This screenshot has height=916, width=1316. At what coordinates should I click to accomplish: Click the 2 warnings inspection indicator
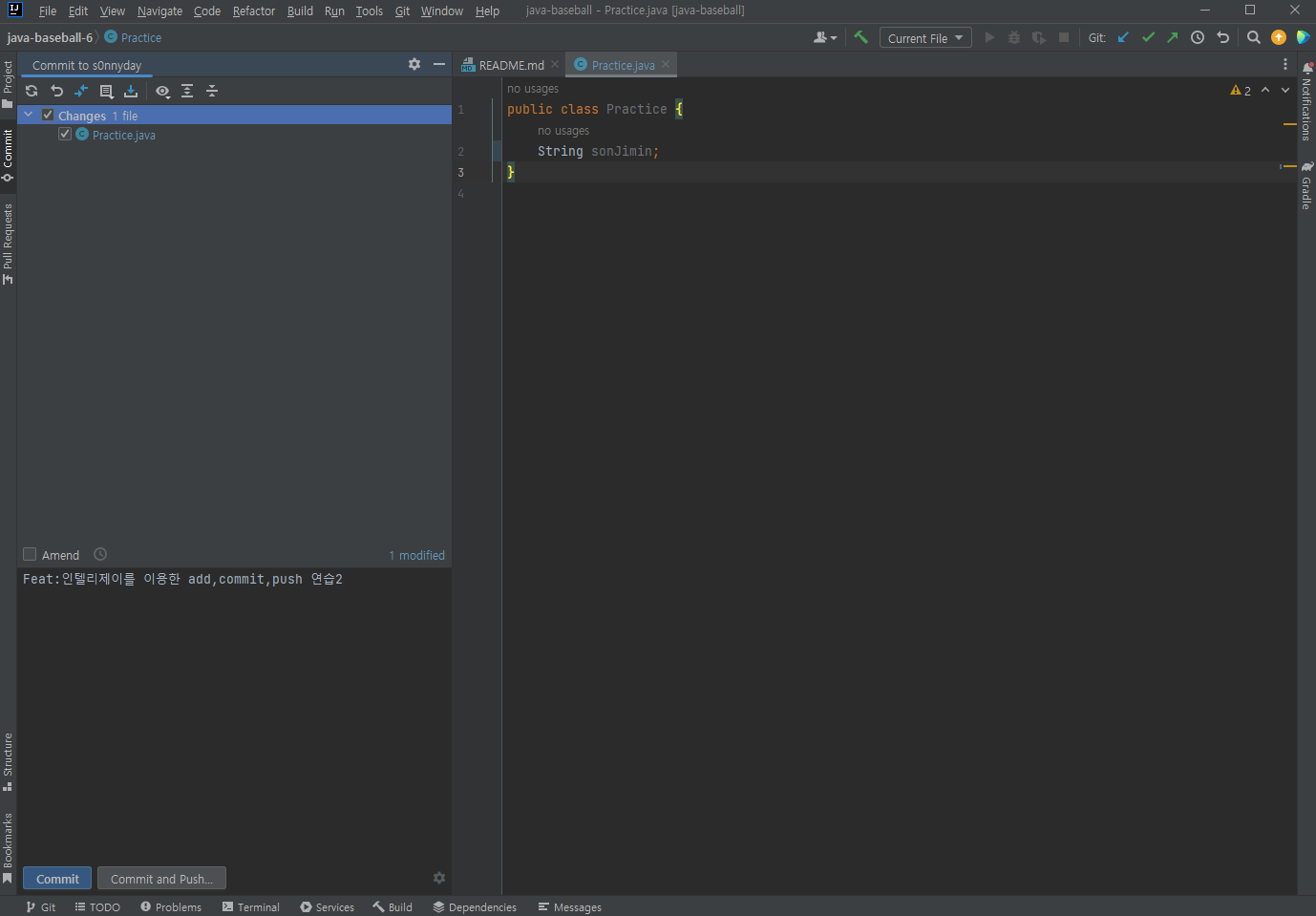coord(1241,90)
